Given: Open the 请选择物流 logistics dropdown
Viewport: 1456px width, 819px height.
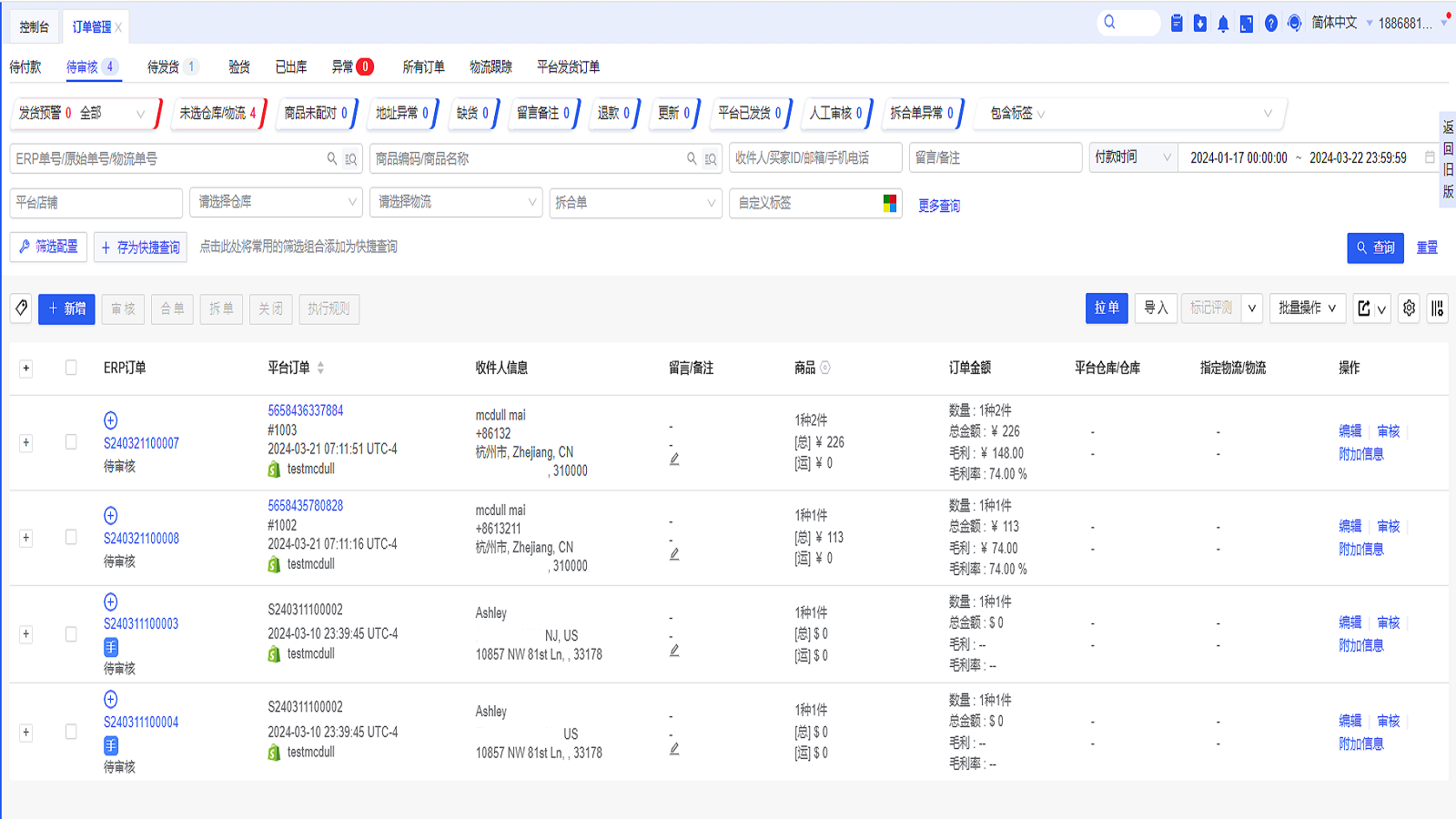Looking at the screenshot, I should pyautogui.click(x=456, y=202).
